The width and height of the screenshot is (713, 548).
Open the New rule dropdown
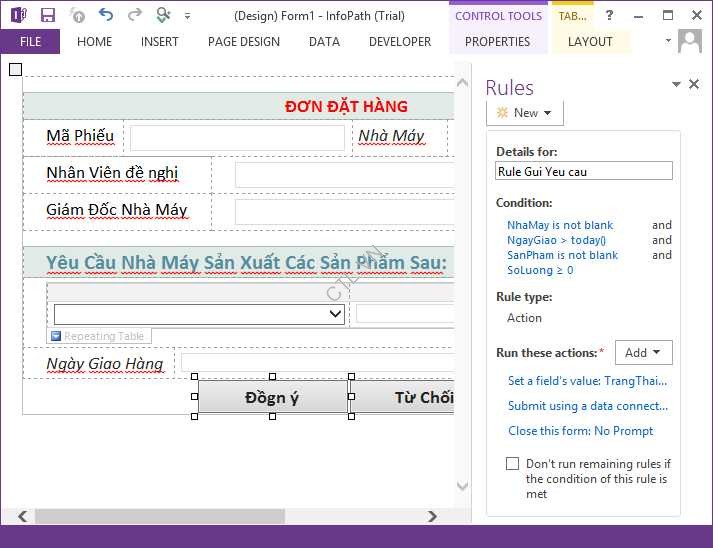pos(525,113)
